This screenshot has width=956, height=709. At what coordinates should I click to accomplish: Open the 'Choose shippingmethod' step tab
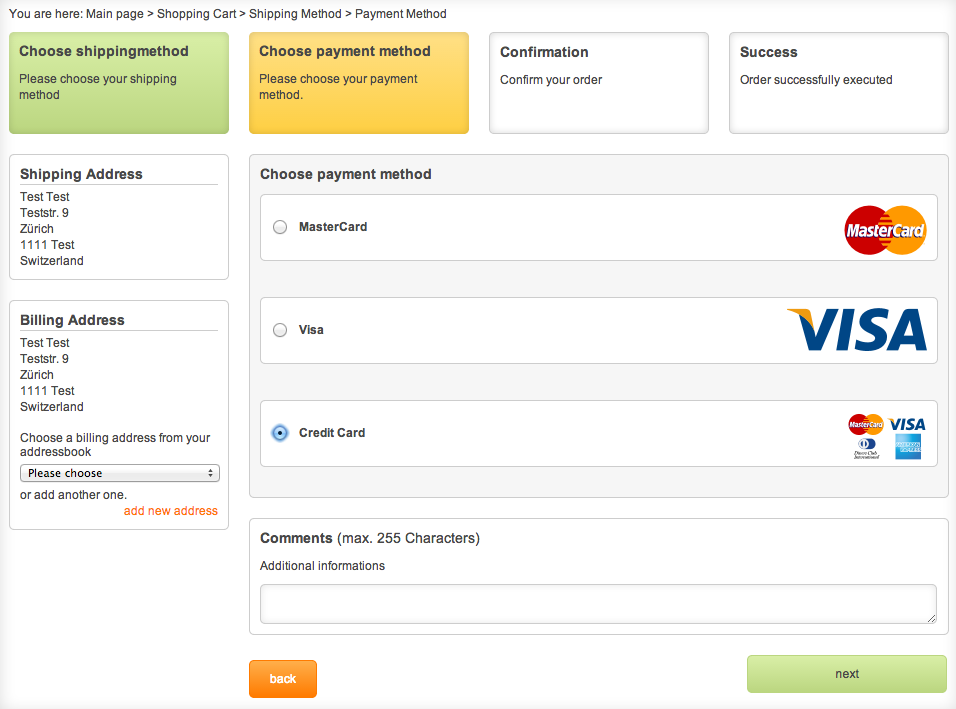point(119,83)
